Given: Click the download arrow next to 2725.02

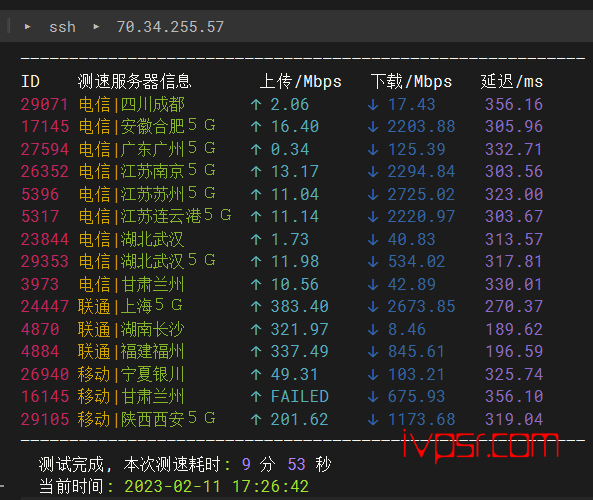Looking at the screenshot, I should click(373, 194).
